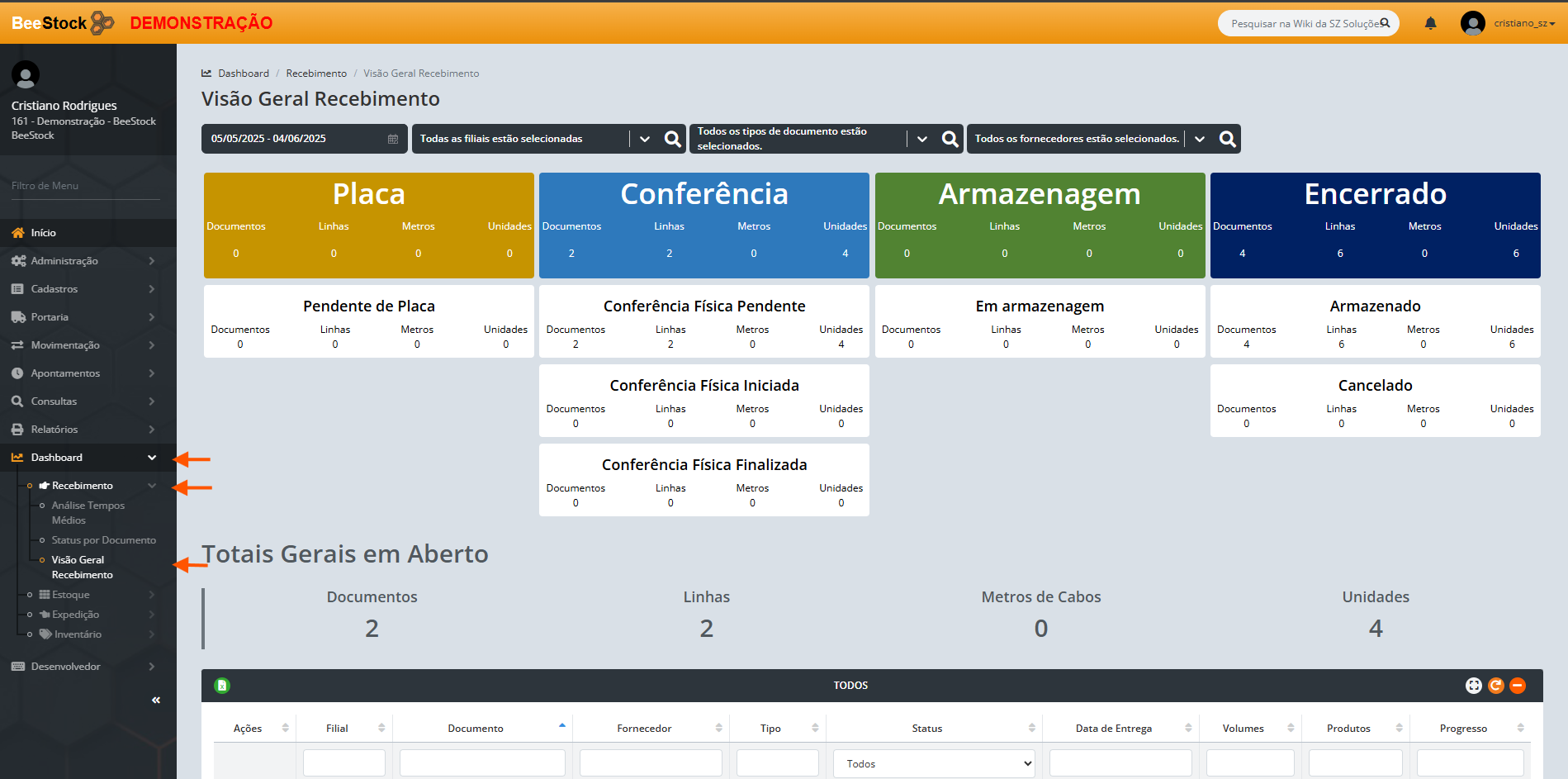Click the notification bell icon
This screenshot has height=779, width=1568.
pyautogui.click(x=1430, y=23)
